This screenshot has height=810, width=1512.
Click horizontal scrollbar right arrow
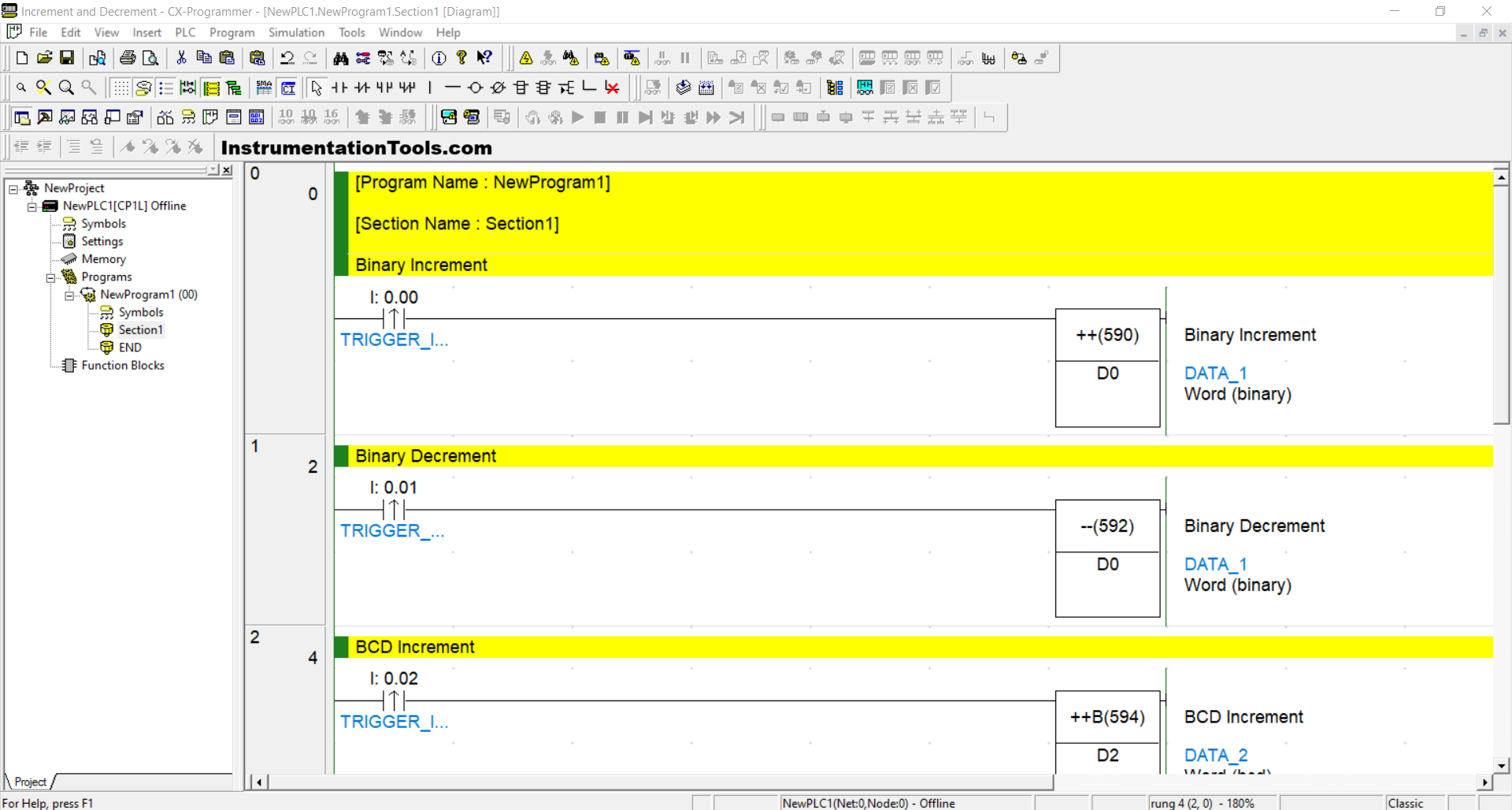(1485, 782)
